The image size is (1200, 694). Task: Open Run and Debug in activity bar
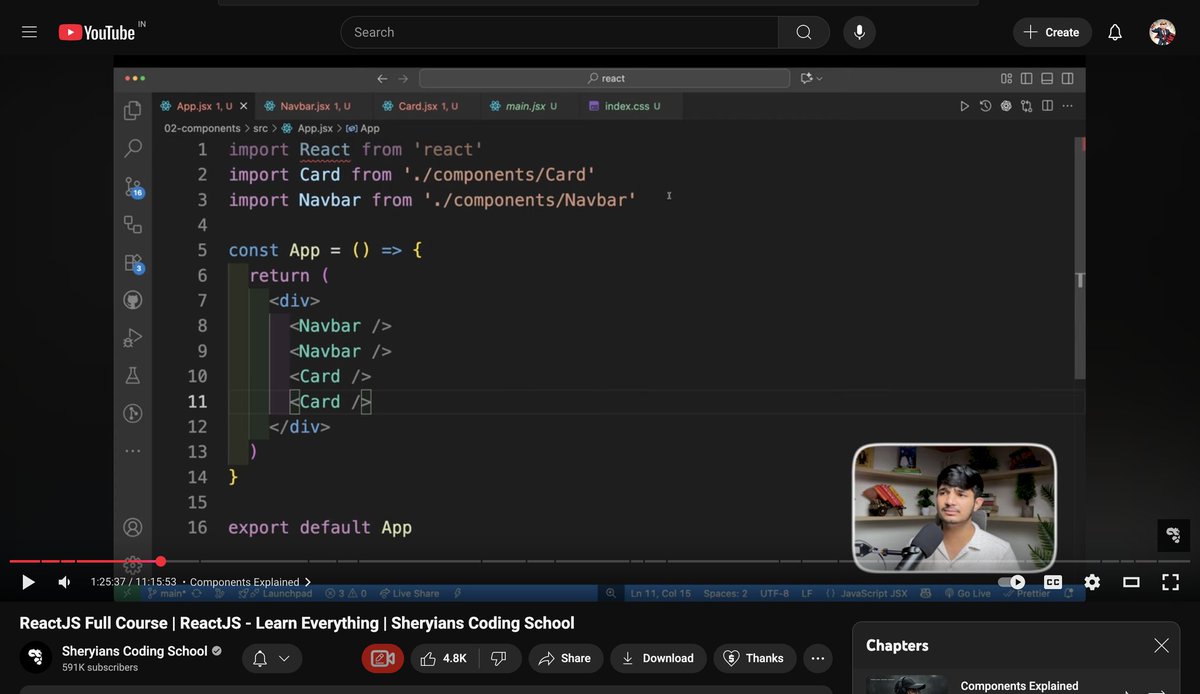pyautogui.click(x=132, y=338)
